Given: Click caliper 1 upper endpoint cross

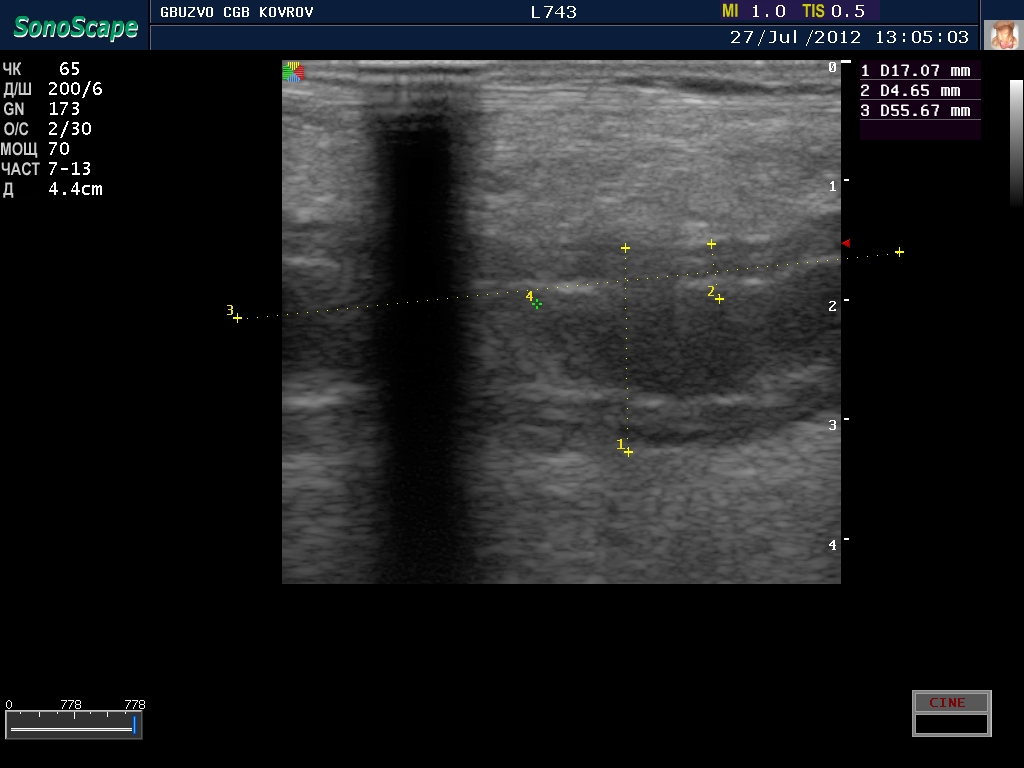Looking at the screenshot, I should (x=625, y=248).
